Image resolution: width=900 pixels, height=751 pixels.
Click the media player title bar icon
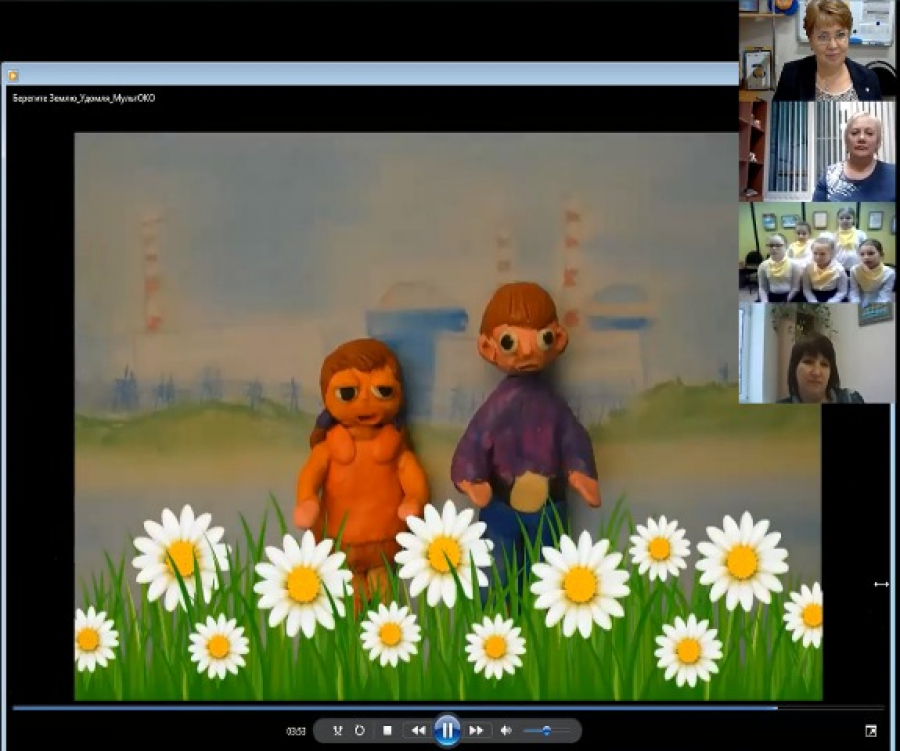tap(13, 75)
